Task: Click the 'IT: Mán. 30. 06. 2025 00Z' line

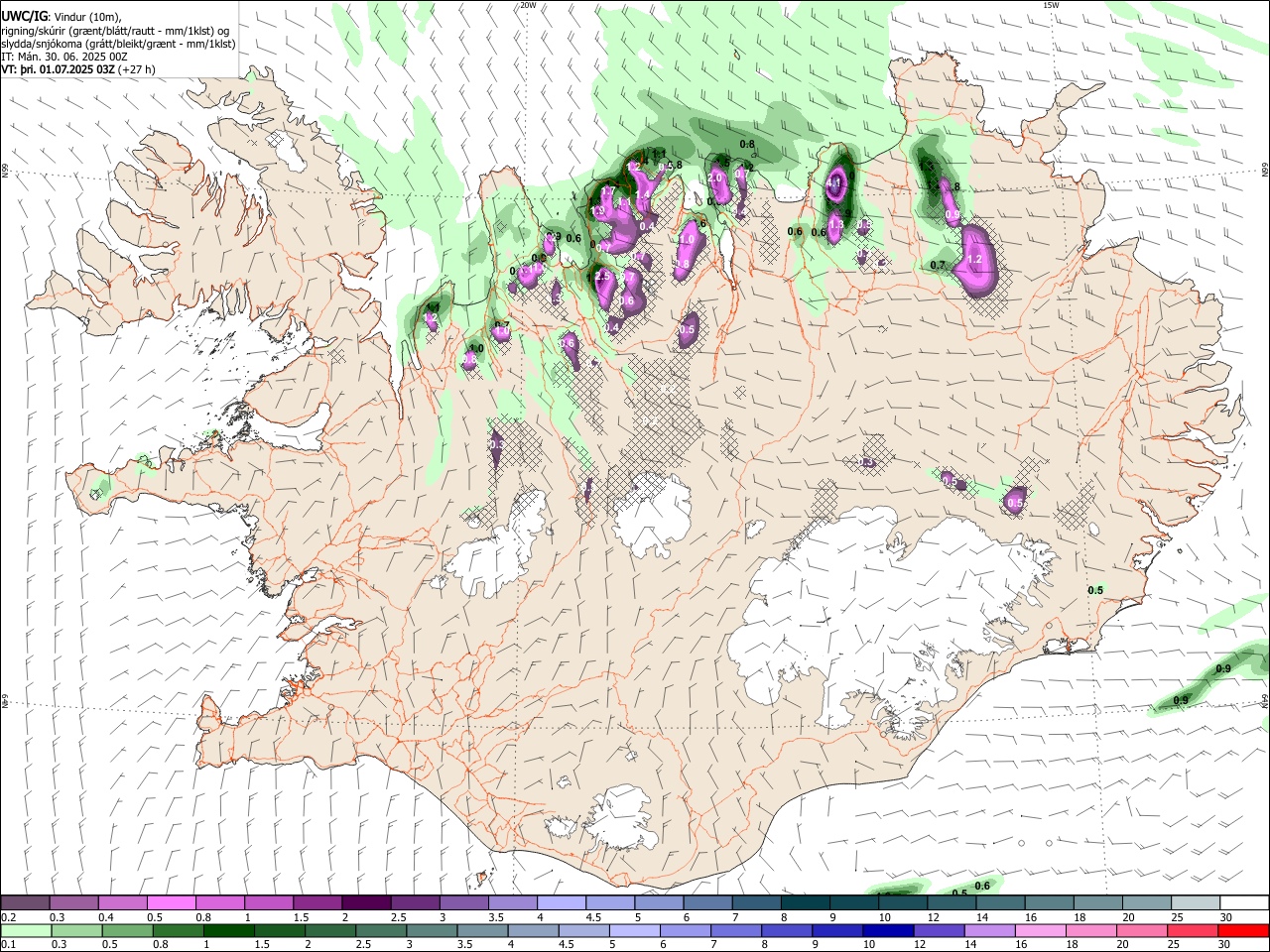Action: tap(64, 57)
